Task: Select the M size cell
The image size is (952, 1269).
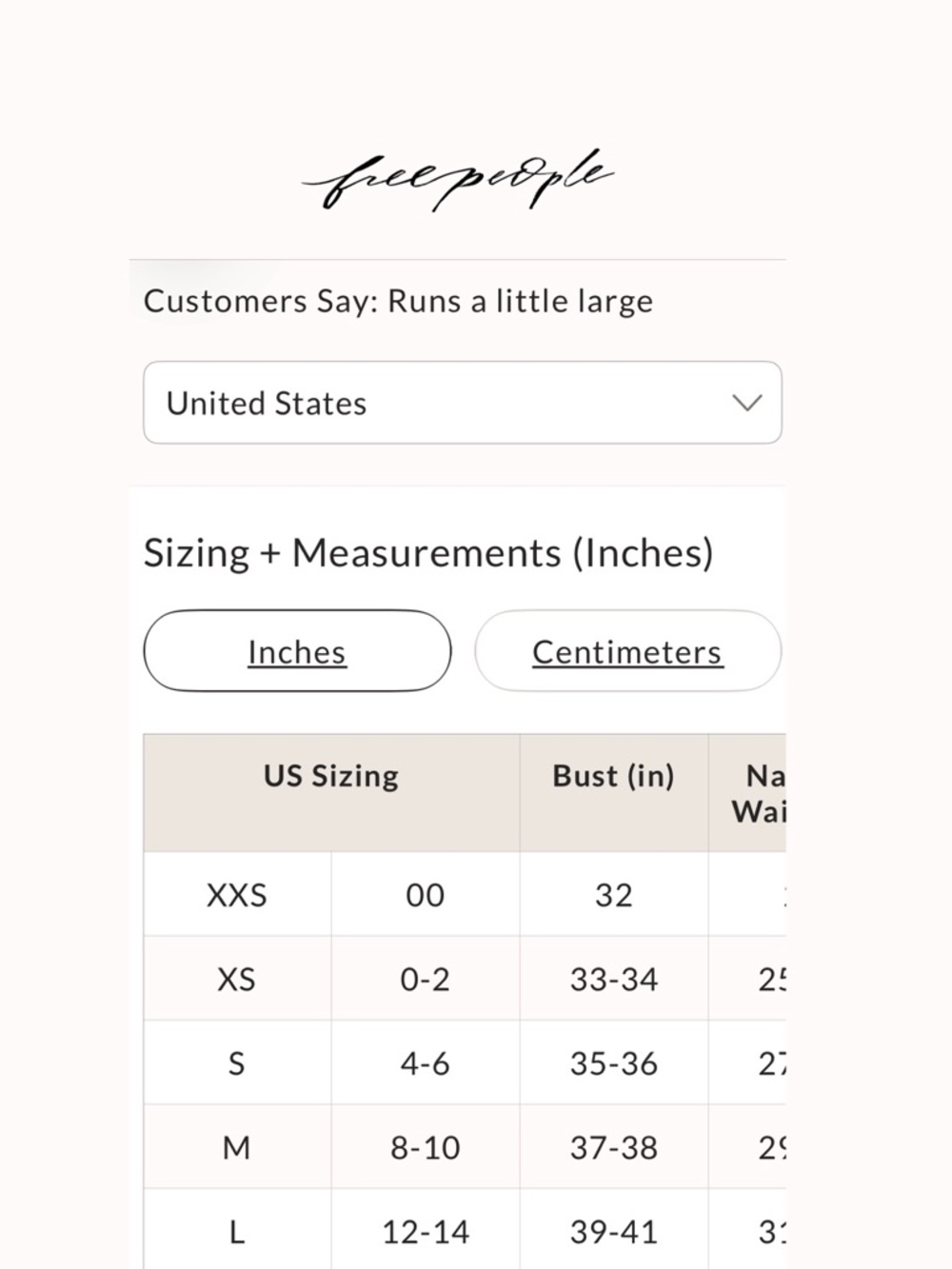Action: pos(237,1147)
